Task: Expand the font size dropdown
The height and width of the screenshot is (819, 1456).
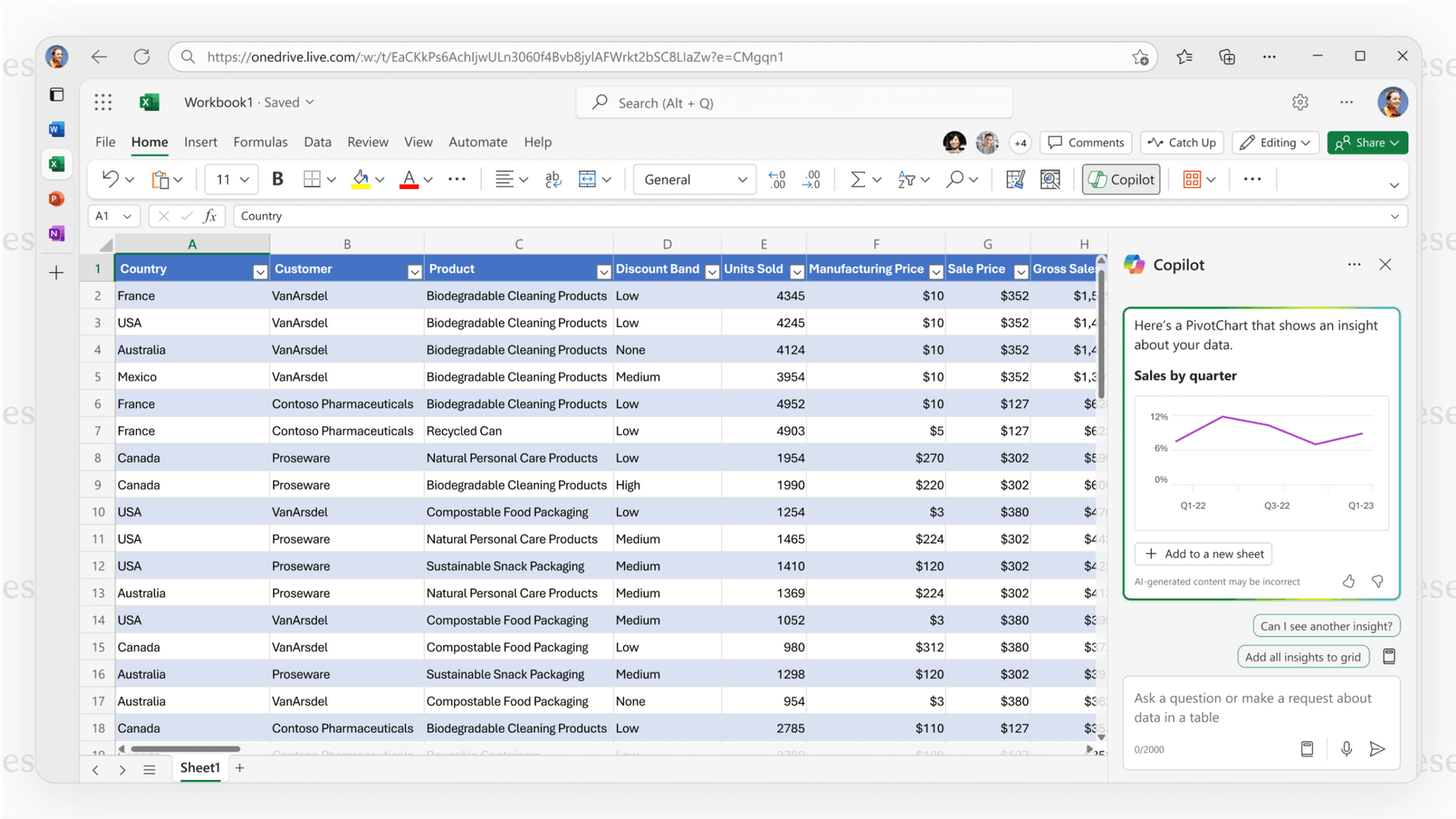Action: tap(244, 179)
